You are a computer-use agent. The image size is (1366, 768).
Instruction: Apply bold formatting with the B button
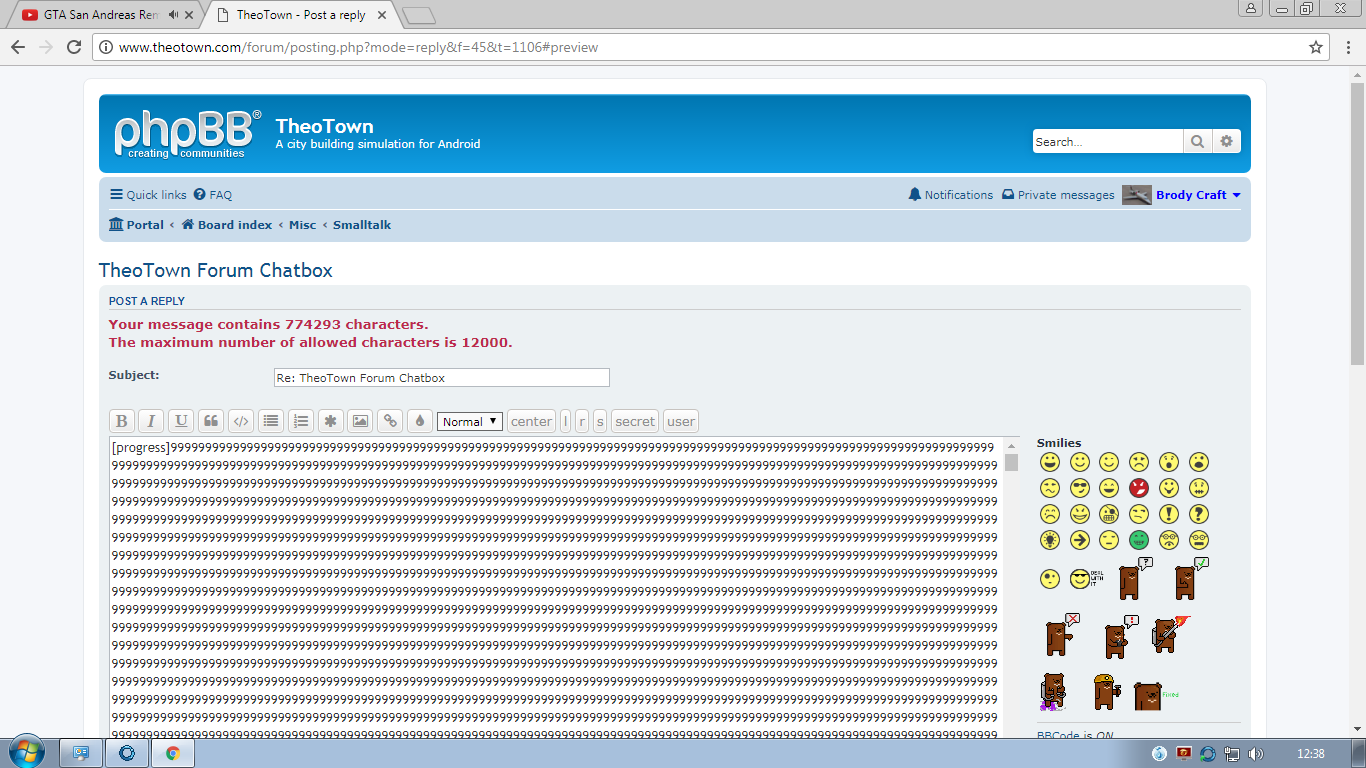121,421
